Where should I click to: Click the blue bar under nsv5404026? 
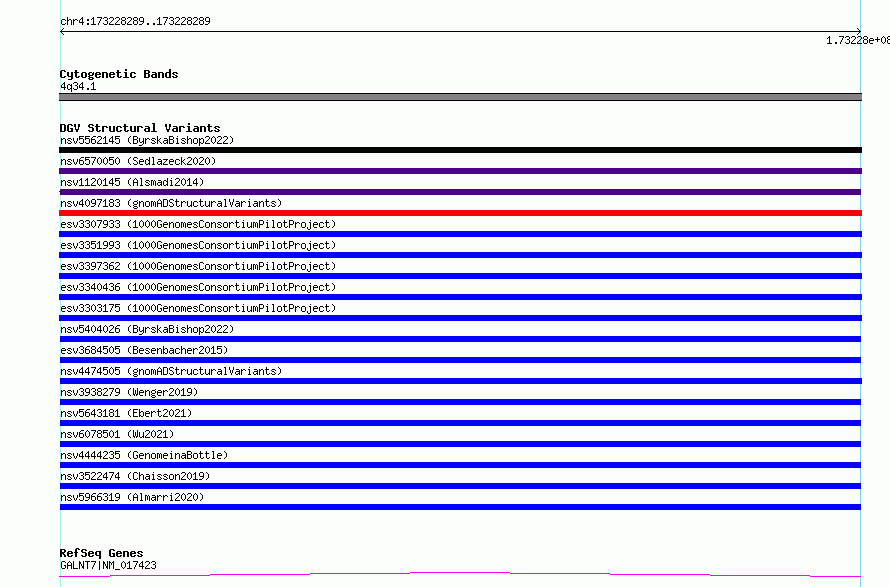460,339
